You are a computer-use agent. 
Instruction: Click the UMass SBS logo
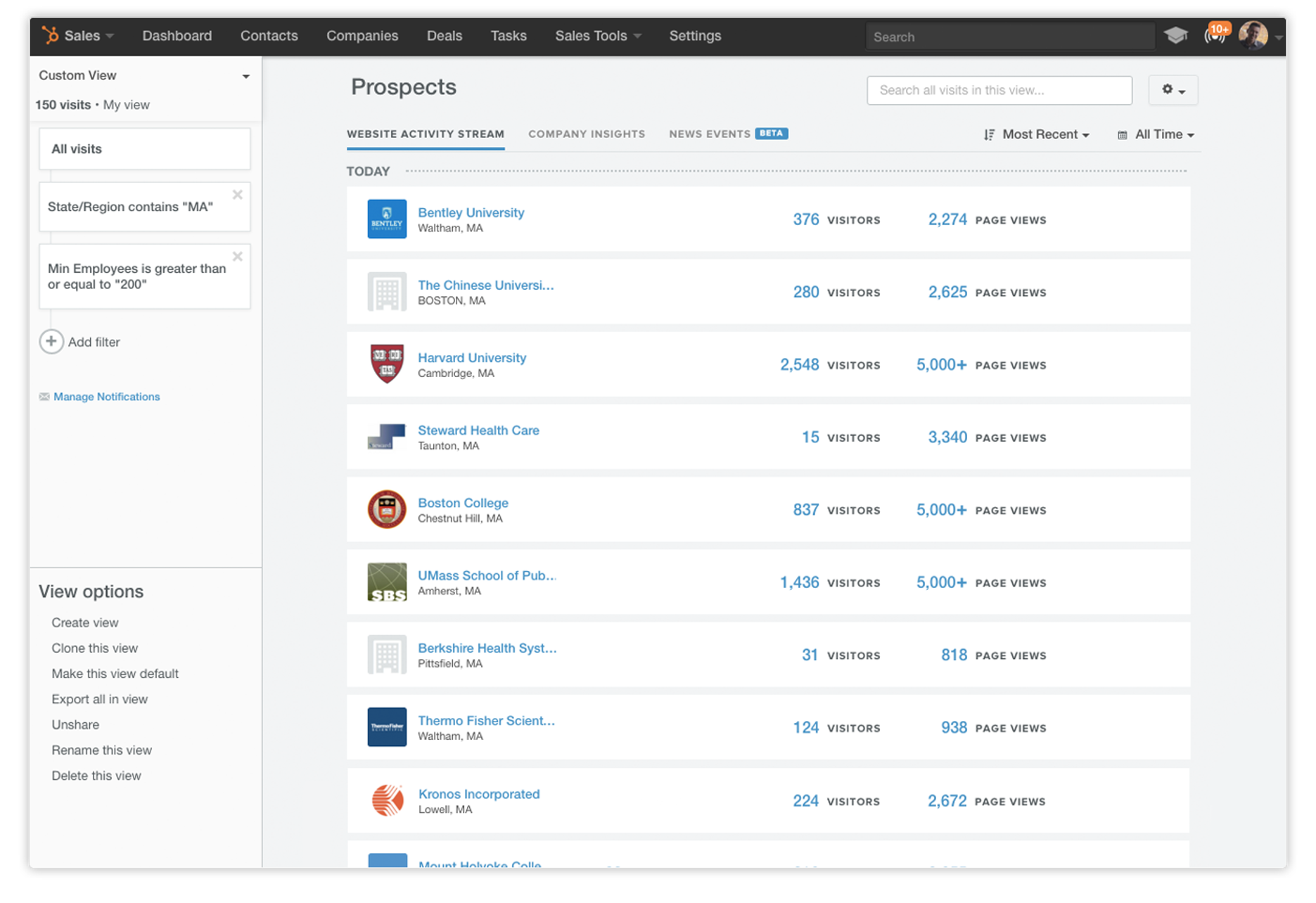pyautogui.click(x=387, y=582)
